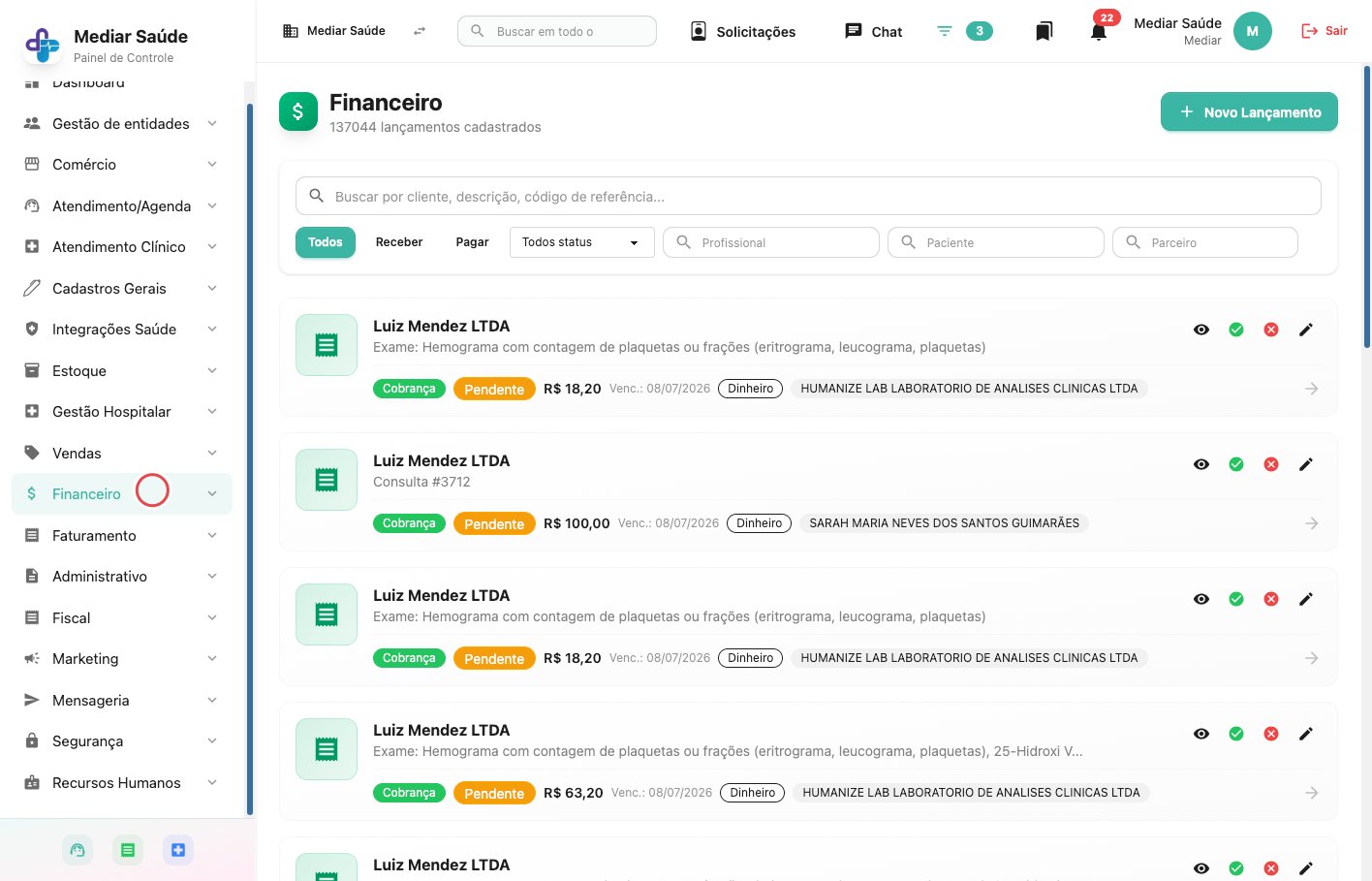Confirm the R$ 63,20 entry green check
The width and height of the screenshot is (1372, 881).
point(1236,734)
